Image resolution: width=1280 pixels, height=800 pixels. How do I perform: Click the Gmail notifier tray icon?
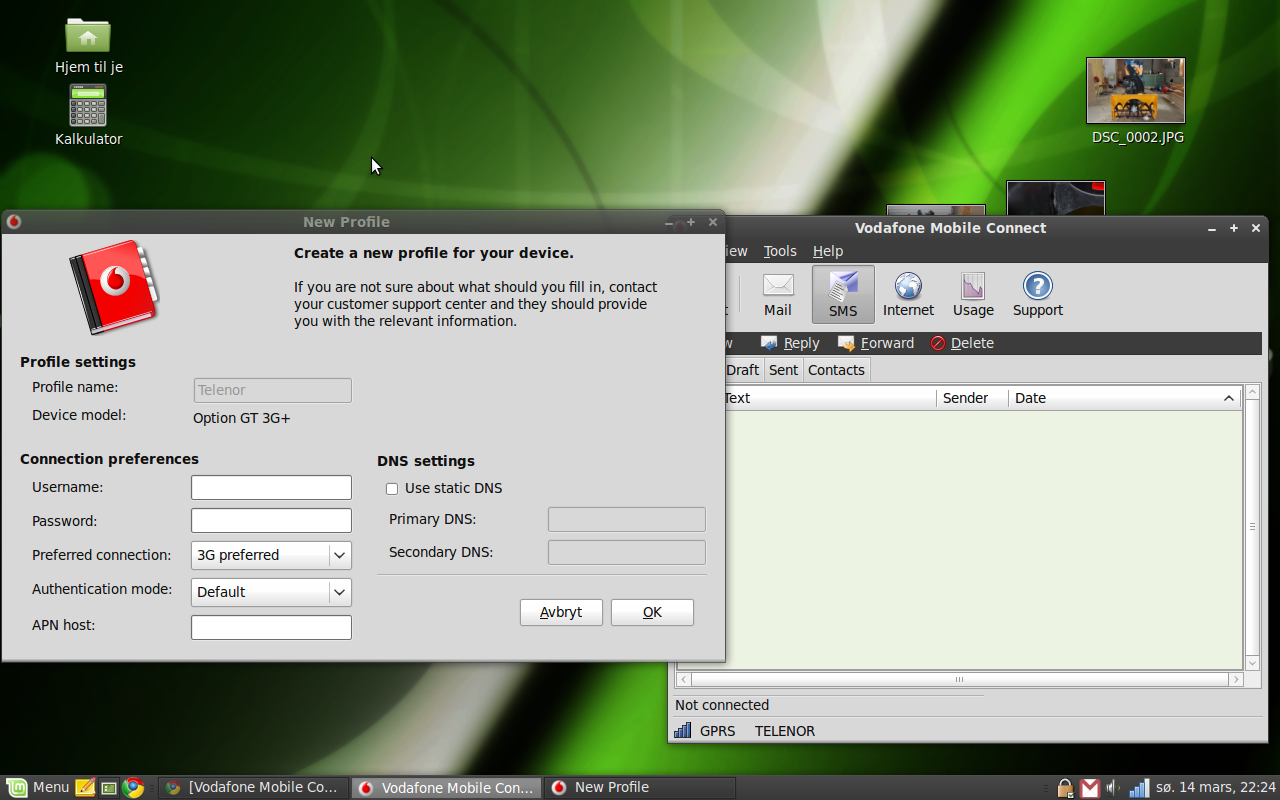tap(1090, 788)
